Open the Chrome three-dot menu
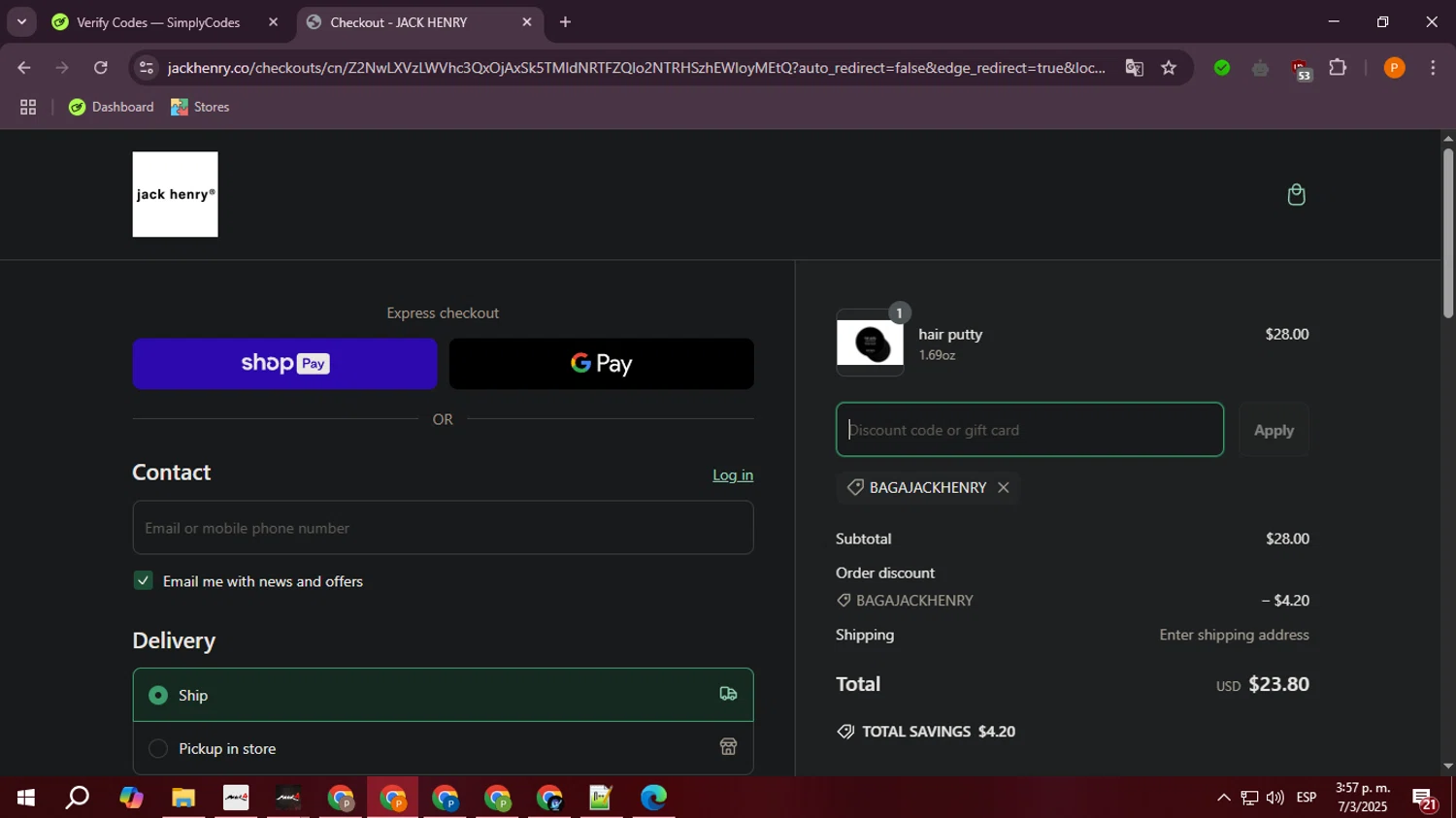Screen dimensions: 1456x818 [1433, 68]
